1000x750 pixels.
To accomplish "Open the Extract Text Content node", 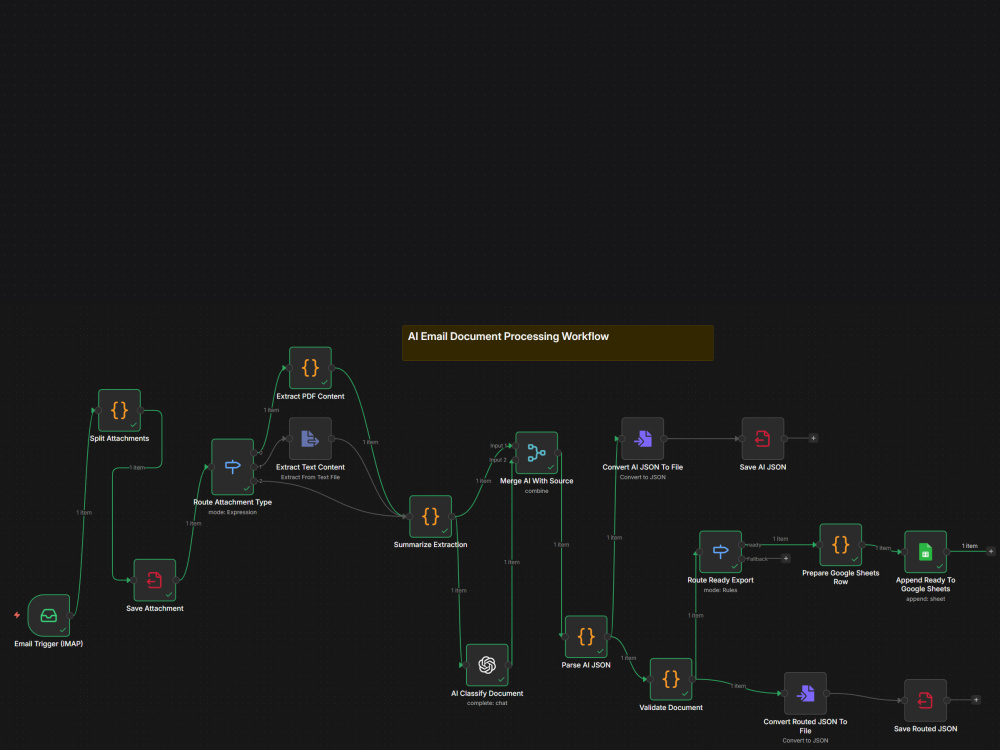I will tap(311, 439).
